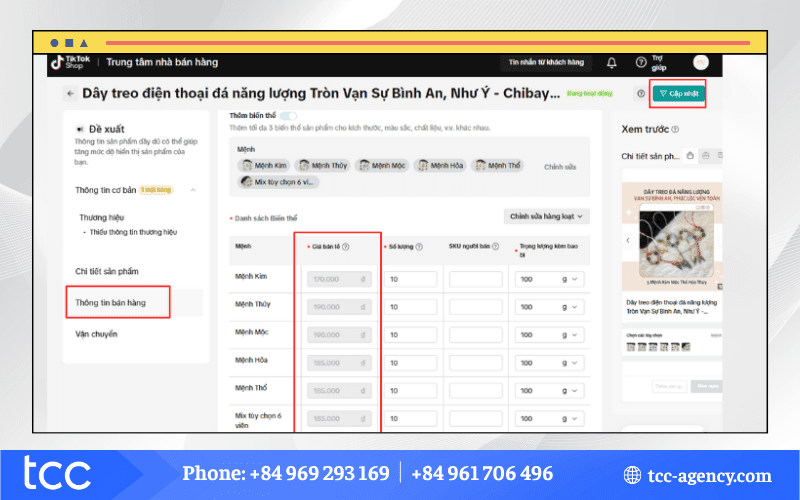Viewport: 800px width, 500px height.
Task: Click the Mệnh Kim SKU input field
Action: point(476,280)
